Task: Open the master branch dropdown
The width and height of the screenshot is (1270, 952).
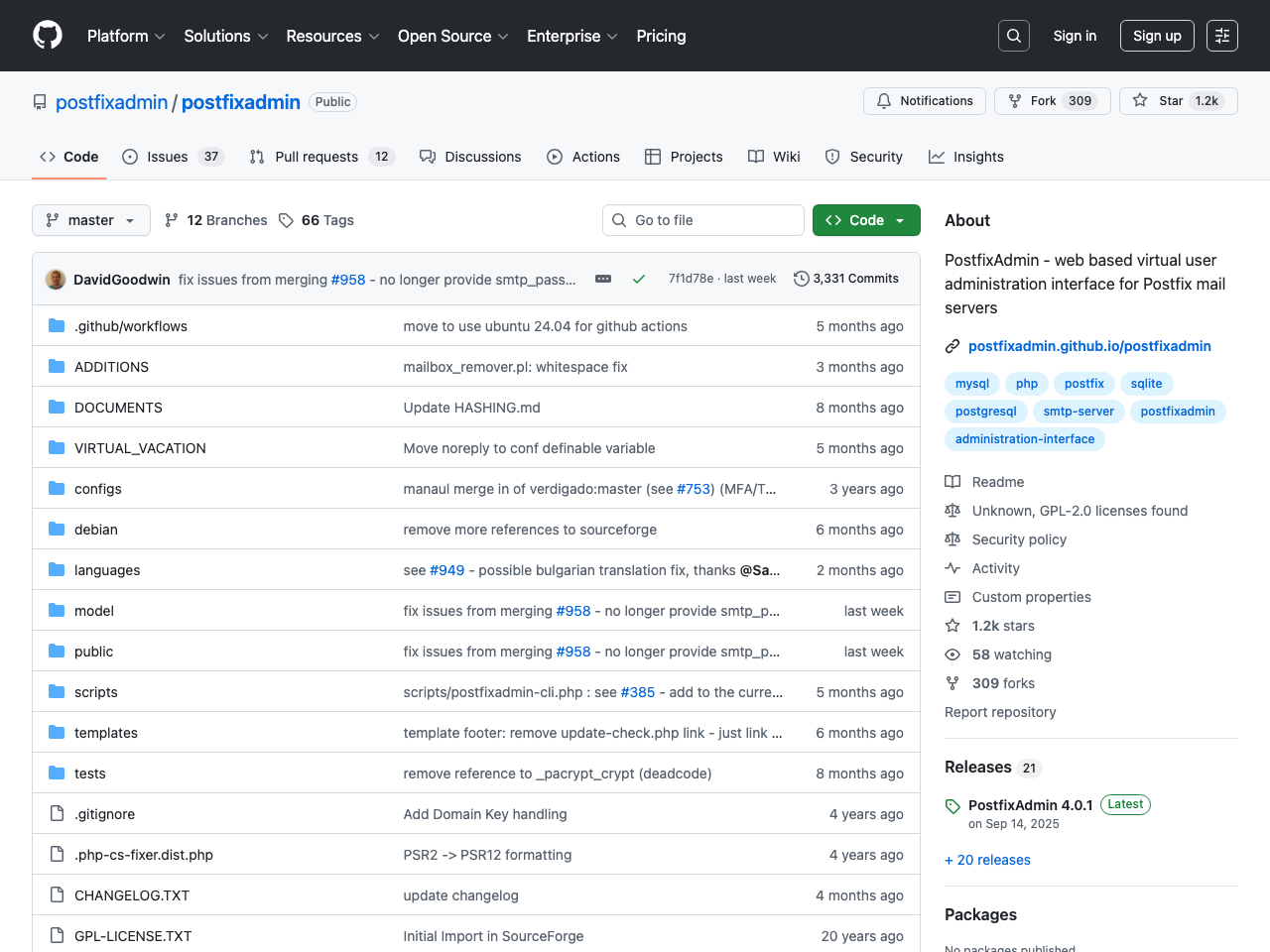Action: (90, 220)
